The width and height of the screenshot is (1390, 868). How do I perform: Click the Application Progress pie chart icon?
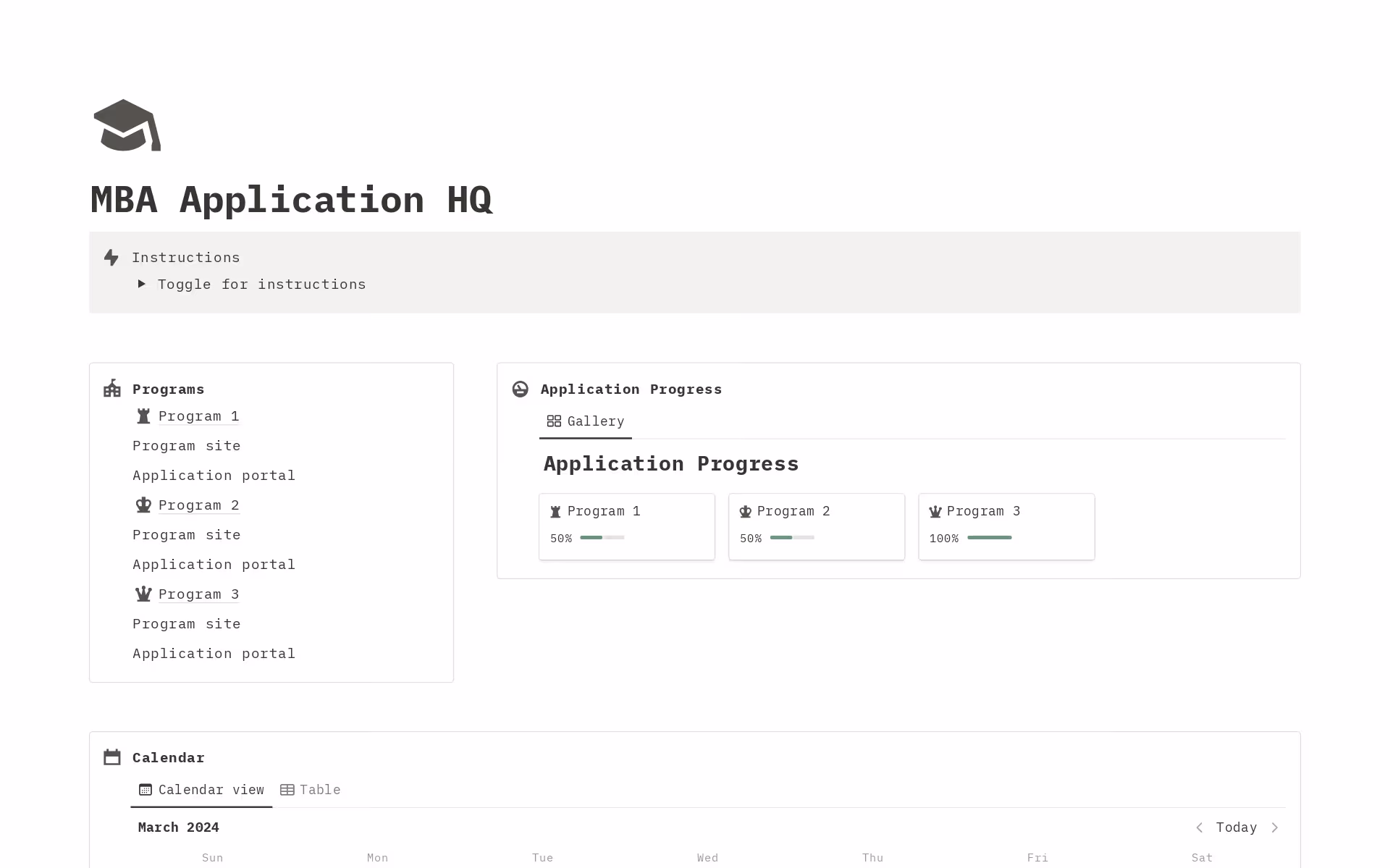(x=520, y=389)
